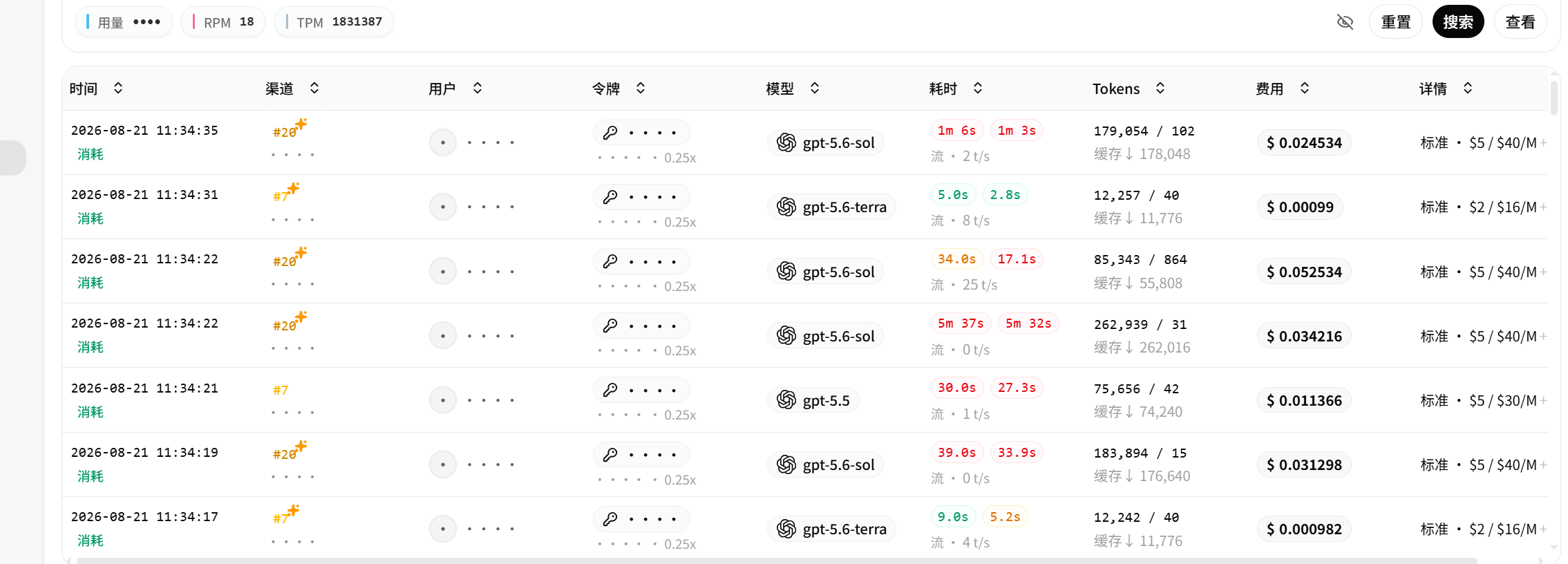Image resolution: width=1568 pixels, height=564 pixels.
Task: Select the gpt-5.6-terra model tag at 11:34:31
Action: click(831, 207)
